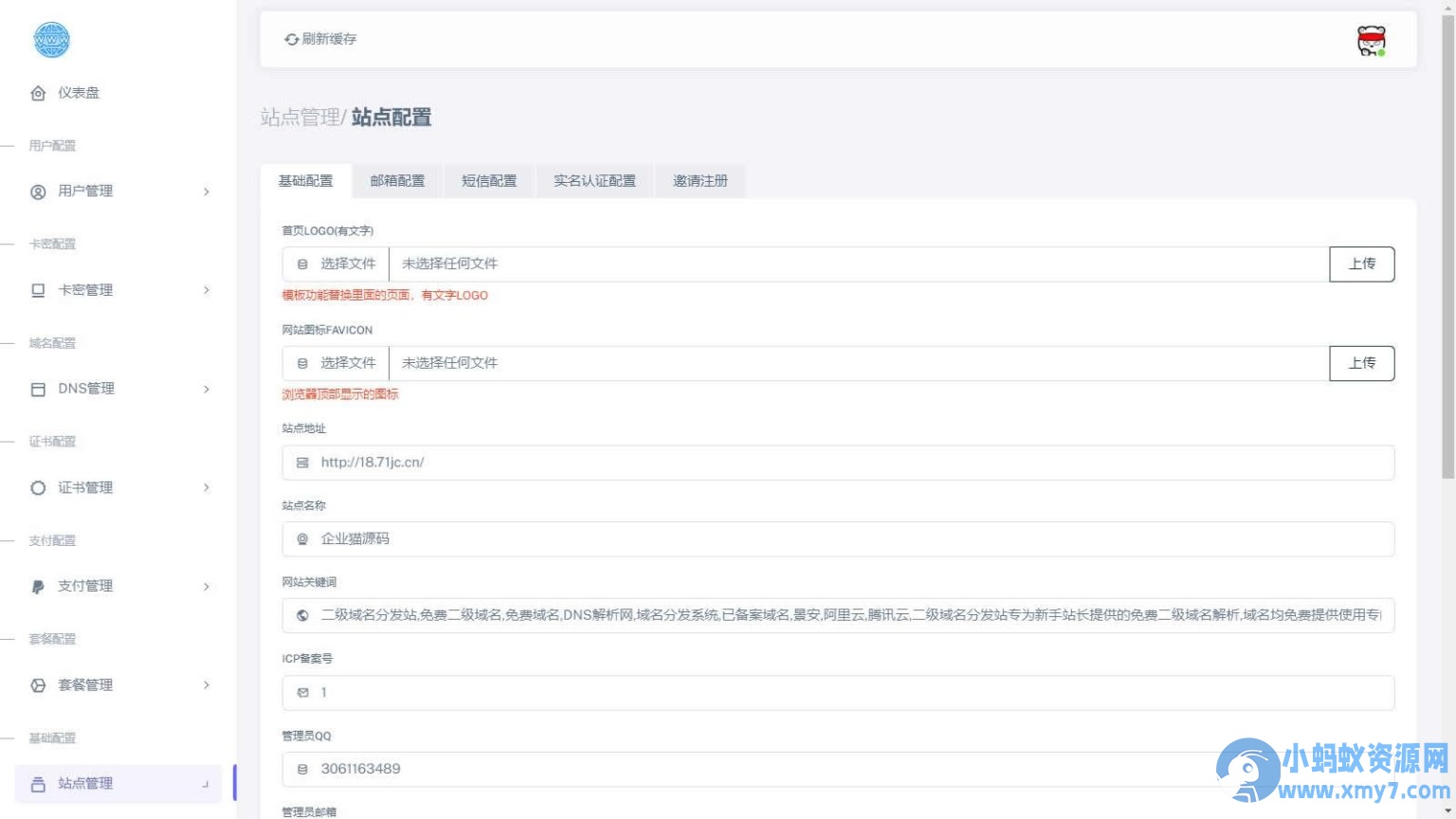Click 未选择任何文件 text in FAVICON row
This screenshot has height=819, width=1456.
coord(449,363)
